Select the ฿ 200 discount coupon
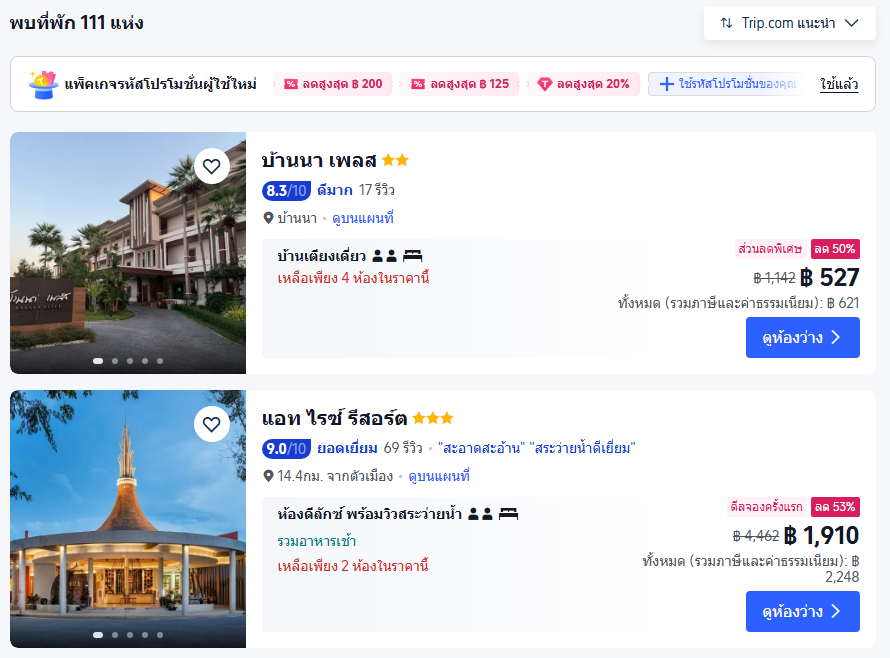890x658 pixels. [333, 84]
